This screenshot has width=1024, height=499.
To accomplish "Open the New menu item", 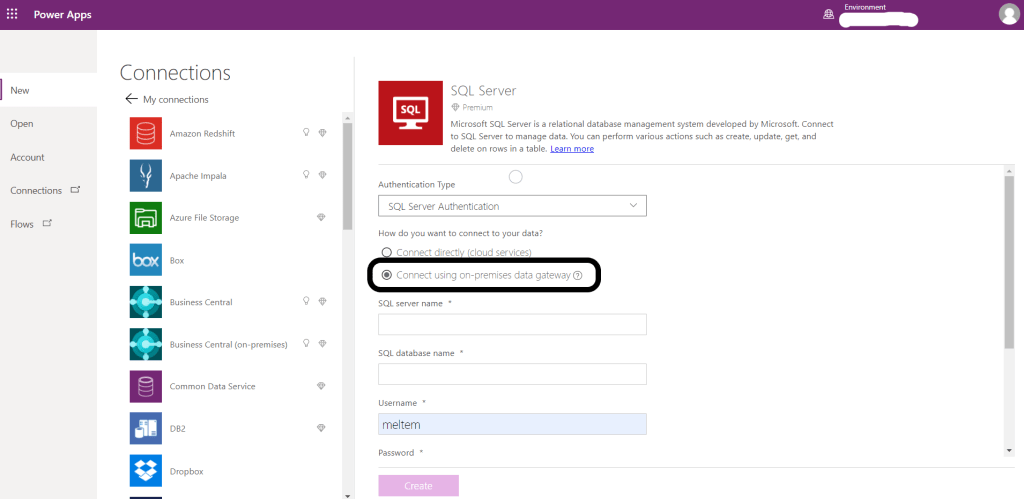I will tap(20, 90).
